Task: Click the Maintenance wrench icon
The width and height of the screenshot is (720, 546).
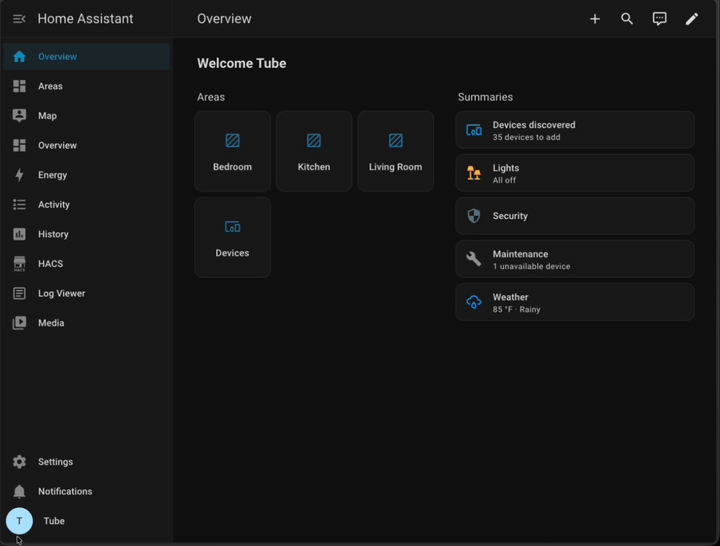Action: [474, 259]
